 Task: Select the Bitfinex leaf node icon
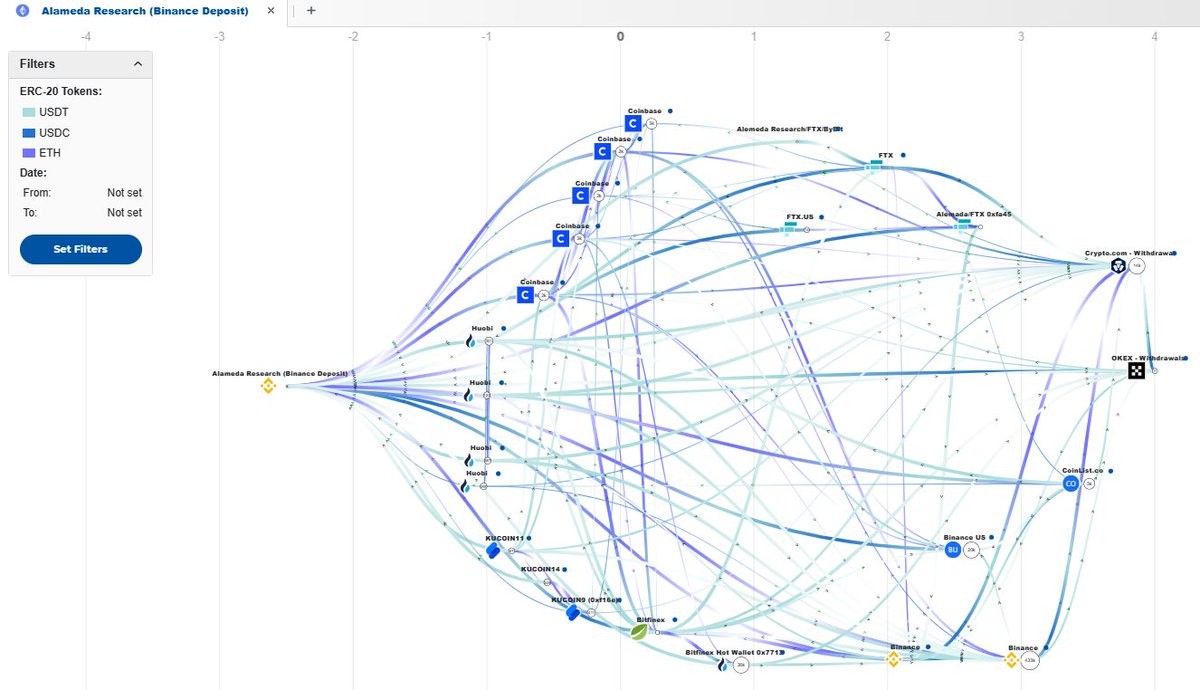[639, 632]
